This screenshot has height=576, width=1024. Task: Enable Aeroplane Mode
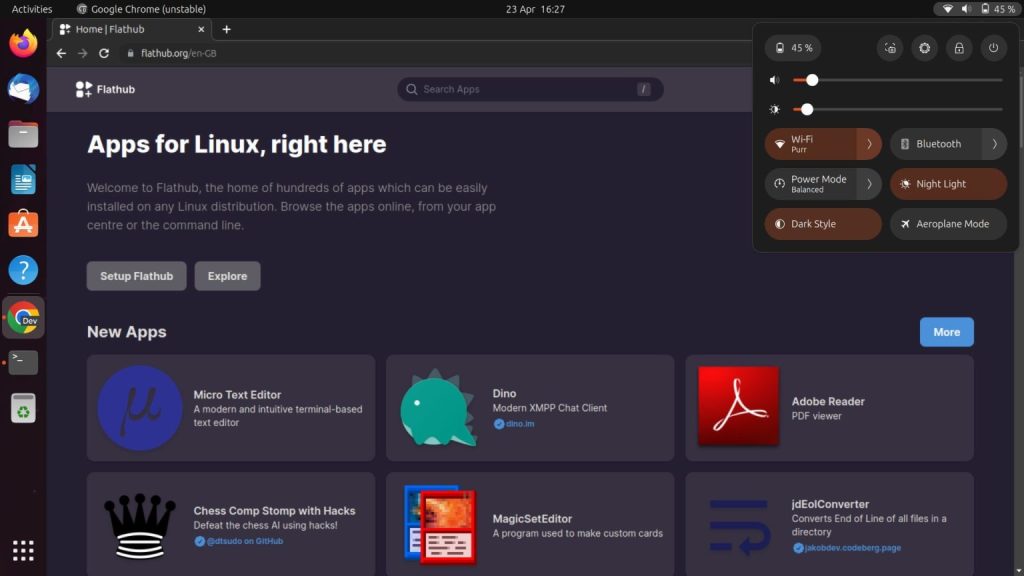point(947,224)
